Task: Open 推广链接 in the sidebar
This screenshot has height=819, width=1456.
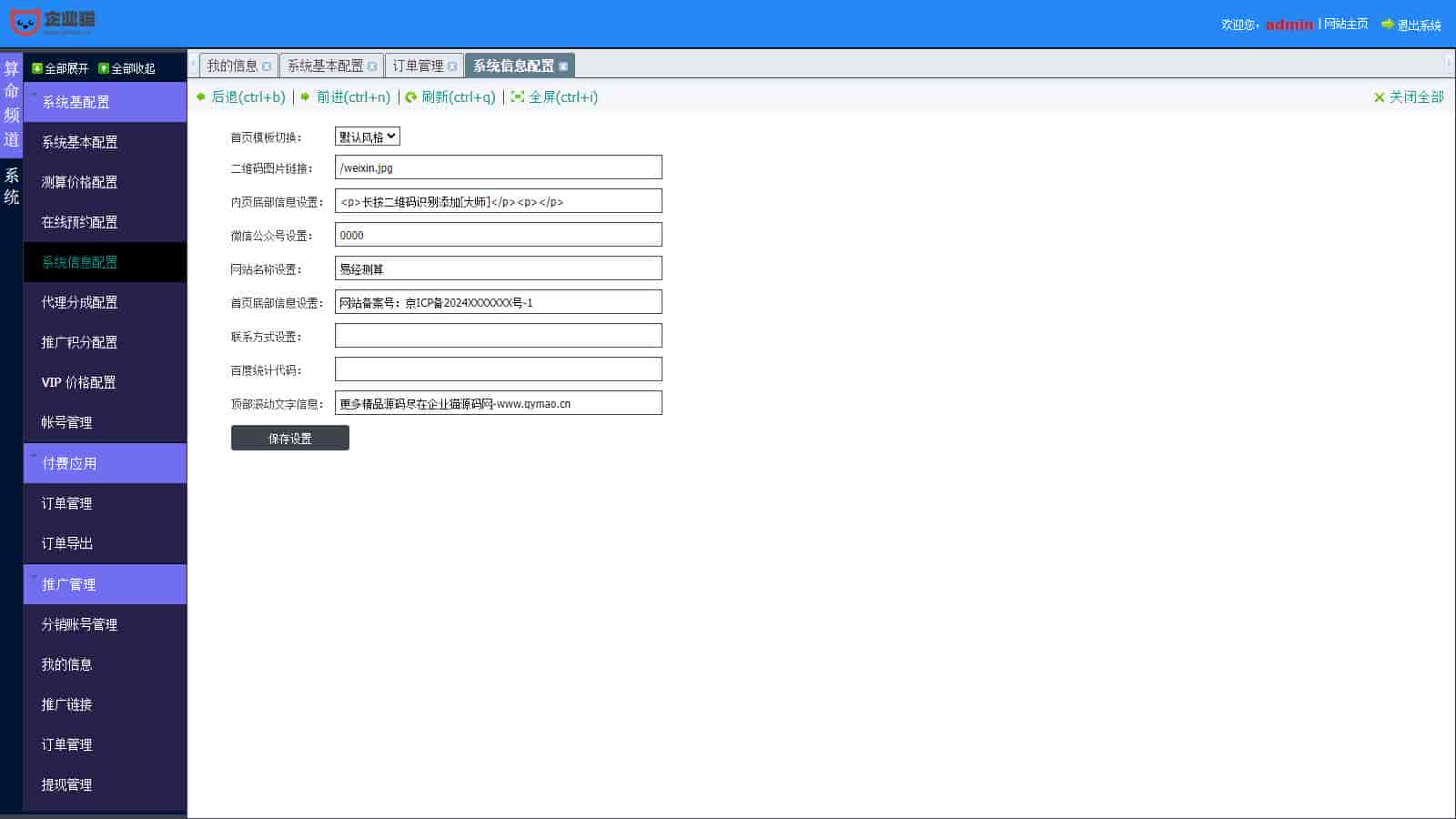Action: coord(106,704)
